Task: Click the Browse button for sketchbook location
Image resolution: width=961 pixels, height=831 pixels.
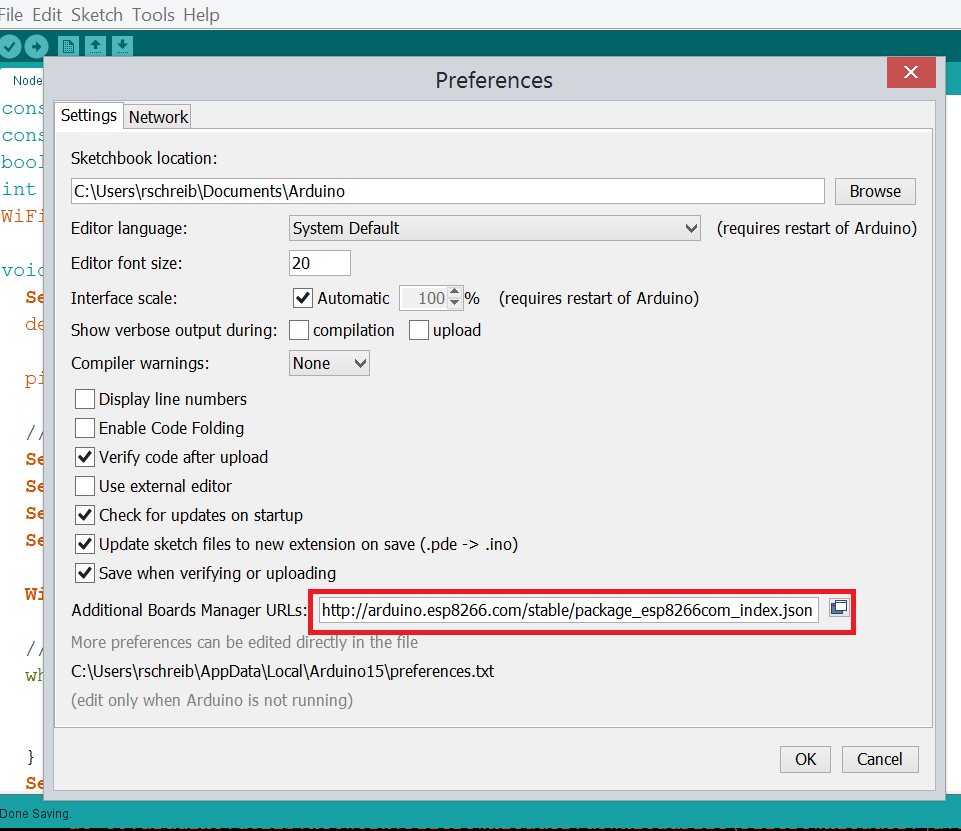Action: 875,191
